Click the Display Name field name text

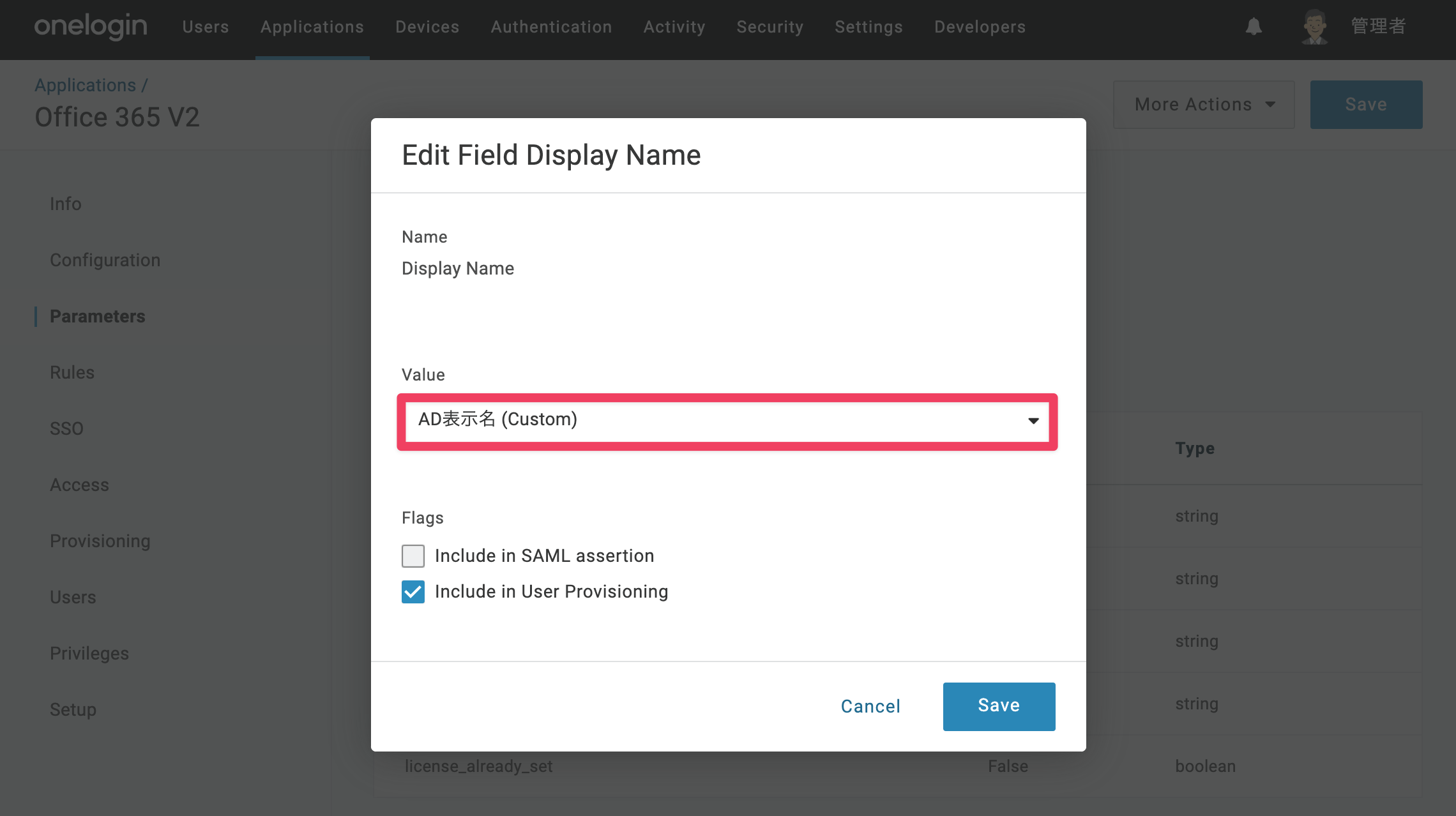point(458,269)
